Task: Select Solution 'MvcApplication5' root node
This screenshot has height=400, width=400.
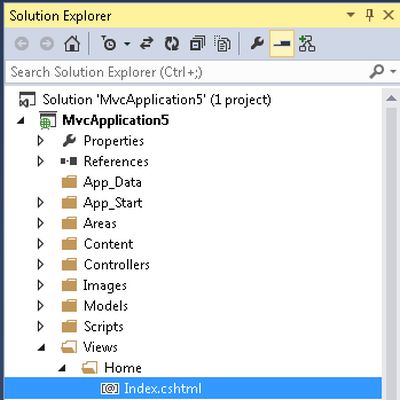Action: pos(157,100)
